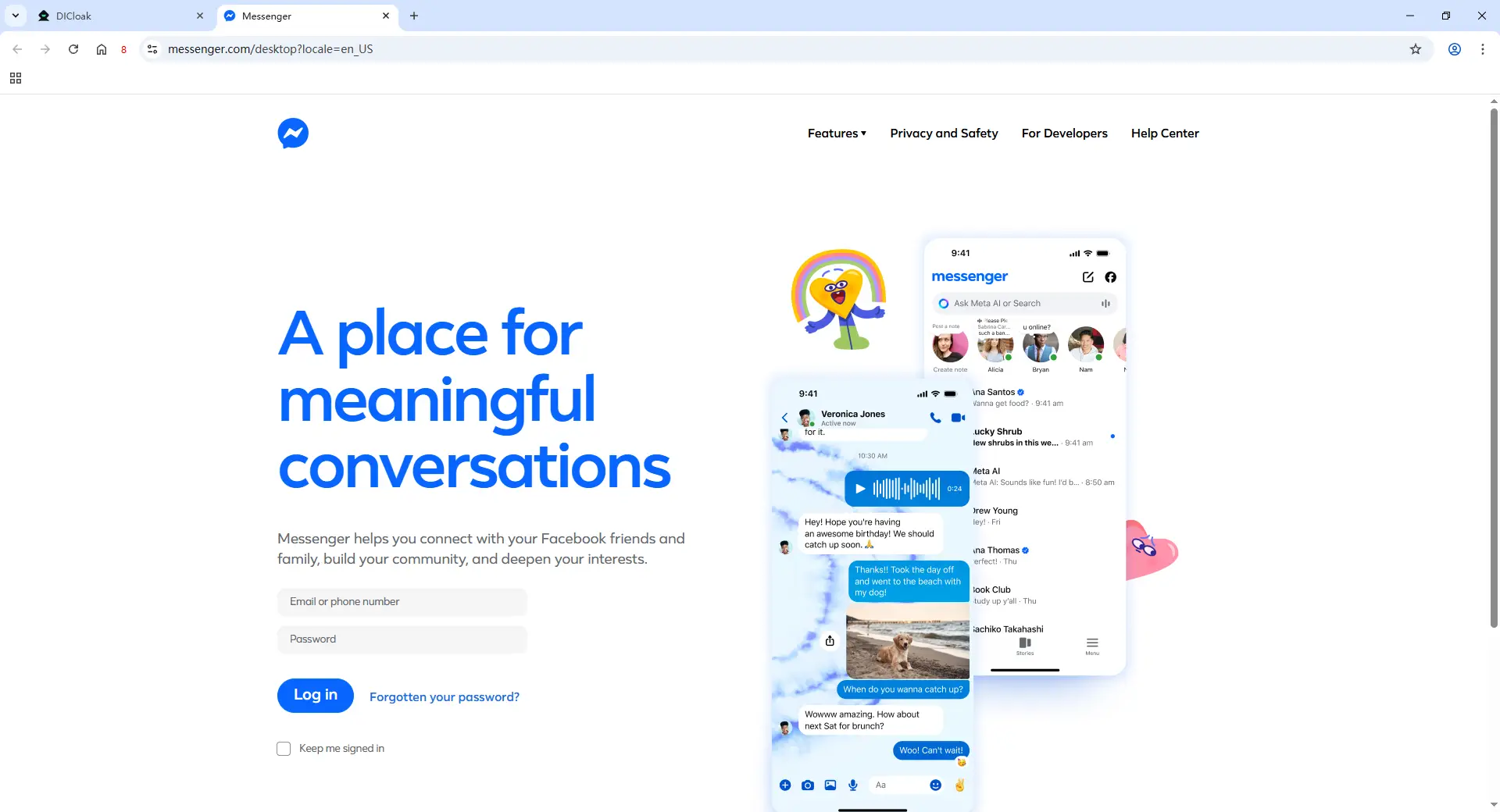Open the apps grid in bookmarks bar

coord(16,78)
